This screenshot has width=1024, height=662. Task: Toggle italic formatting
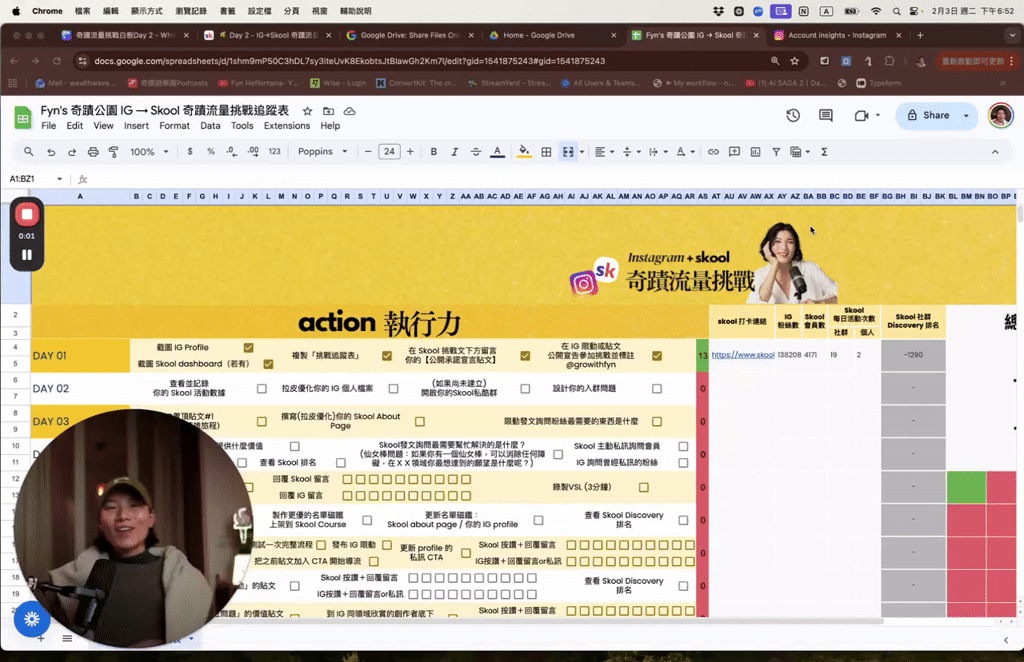coord(455,151)
